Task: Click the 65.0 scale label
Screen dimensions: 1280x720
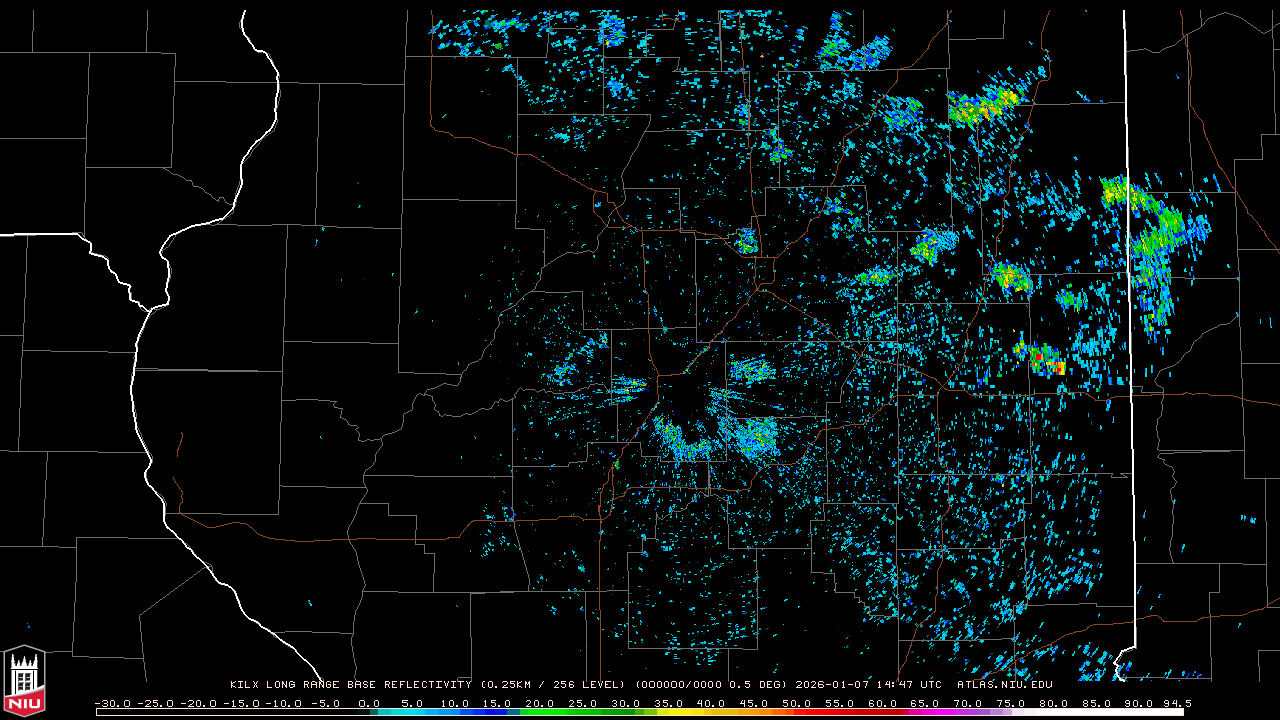Action: click(x=927, y=704)
